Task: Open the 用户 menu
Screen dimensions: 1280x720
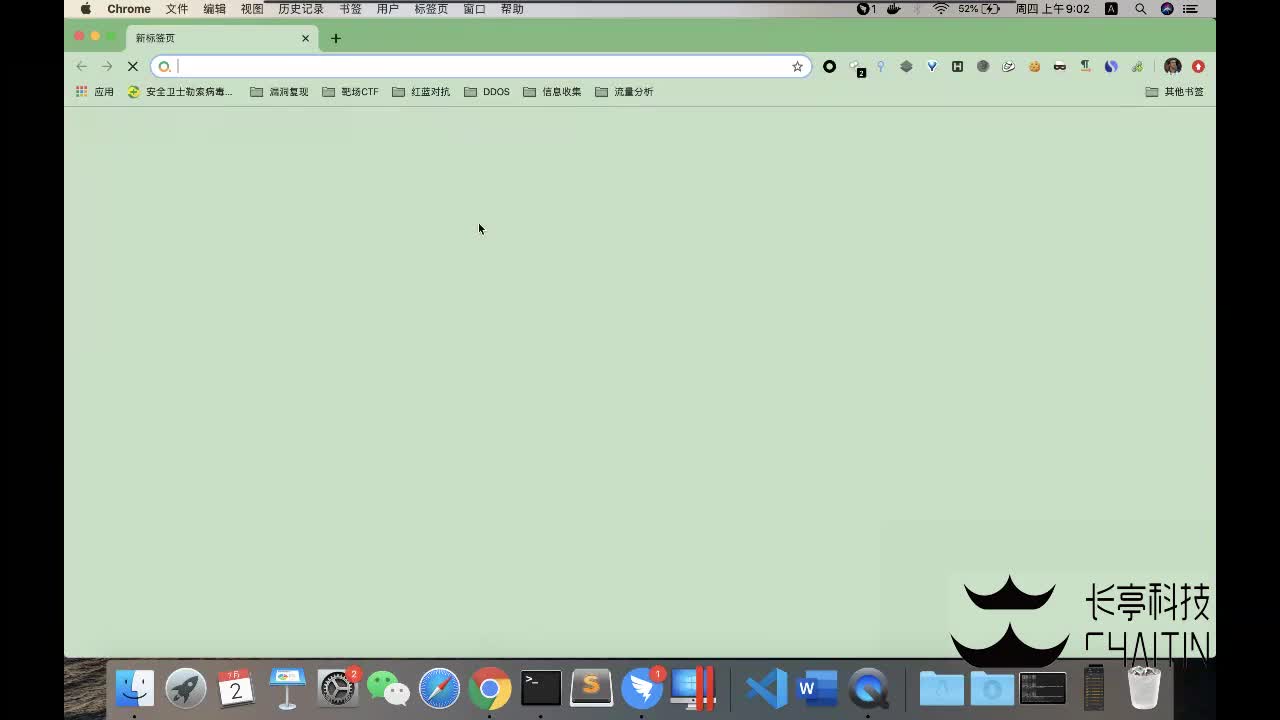Action: click(x=388, y=9)
